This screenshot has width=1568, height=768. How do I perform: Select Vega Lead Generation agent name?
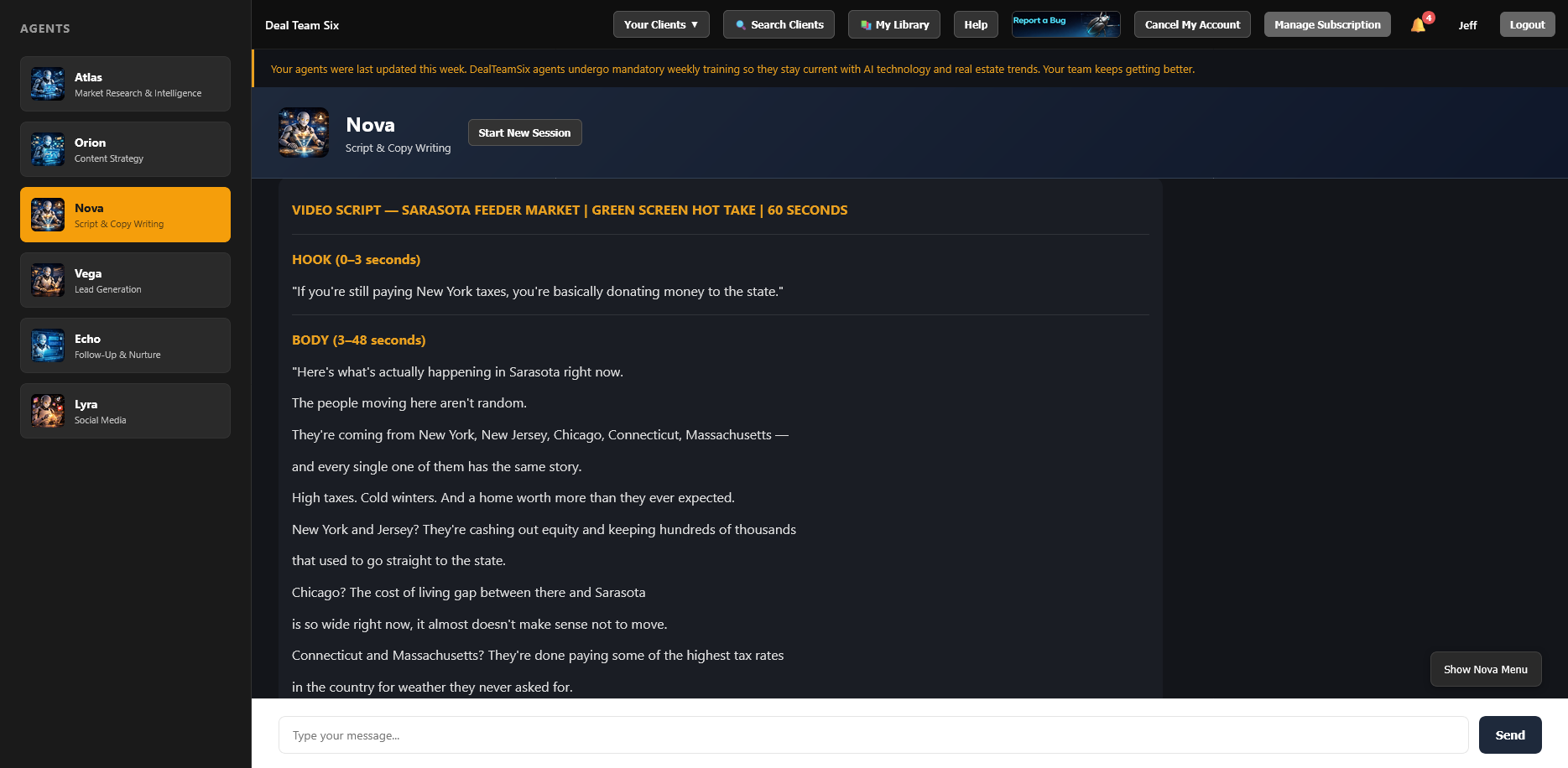click(88, 273)
